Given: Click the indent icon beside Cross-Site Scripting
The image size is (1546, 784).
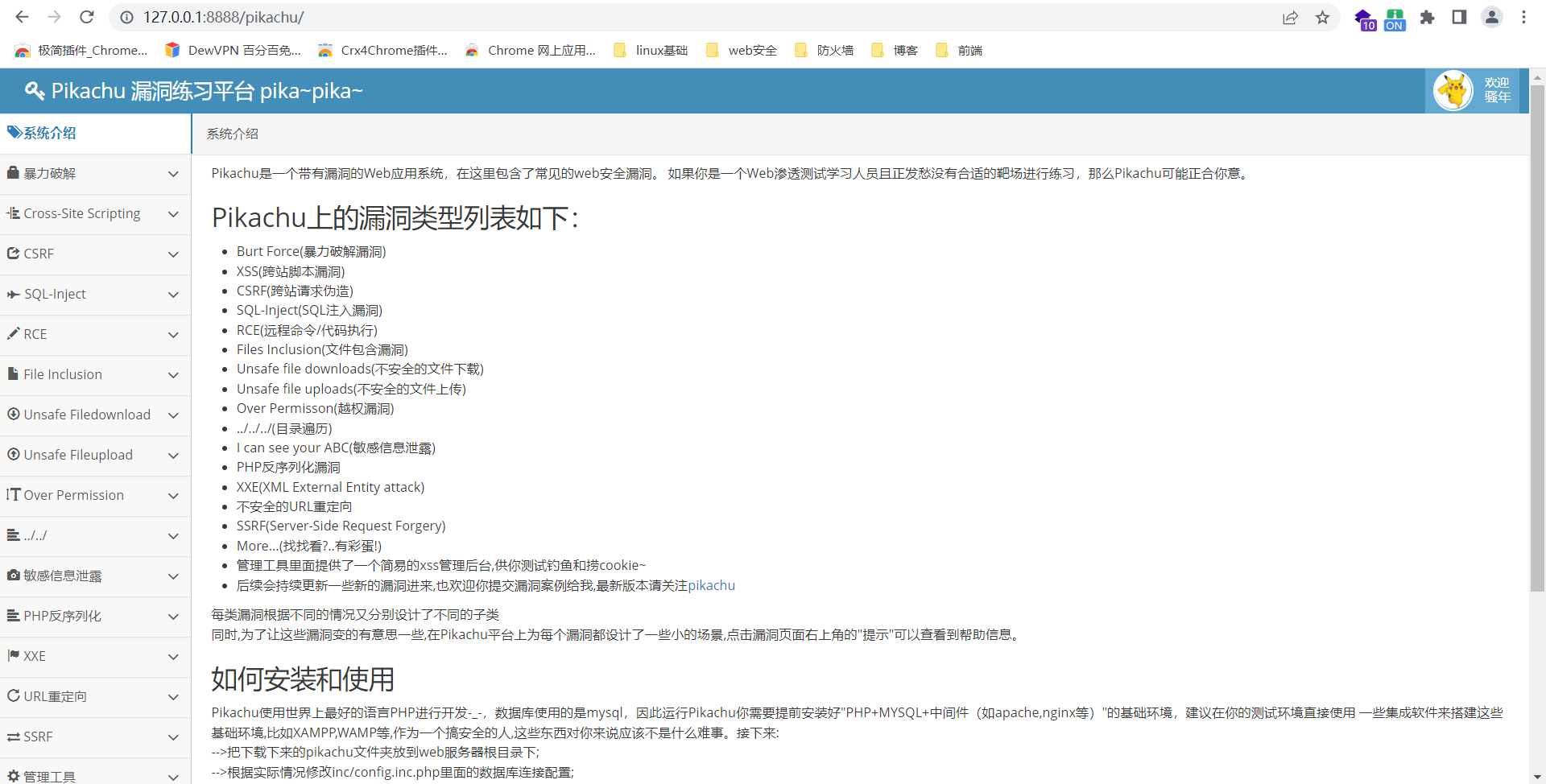Looking at the screenshot, I should tap(14, 213).
